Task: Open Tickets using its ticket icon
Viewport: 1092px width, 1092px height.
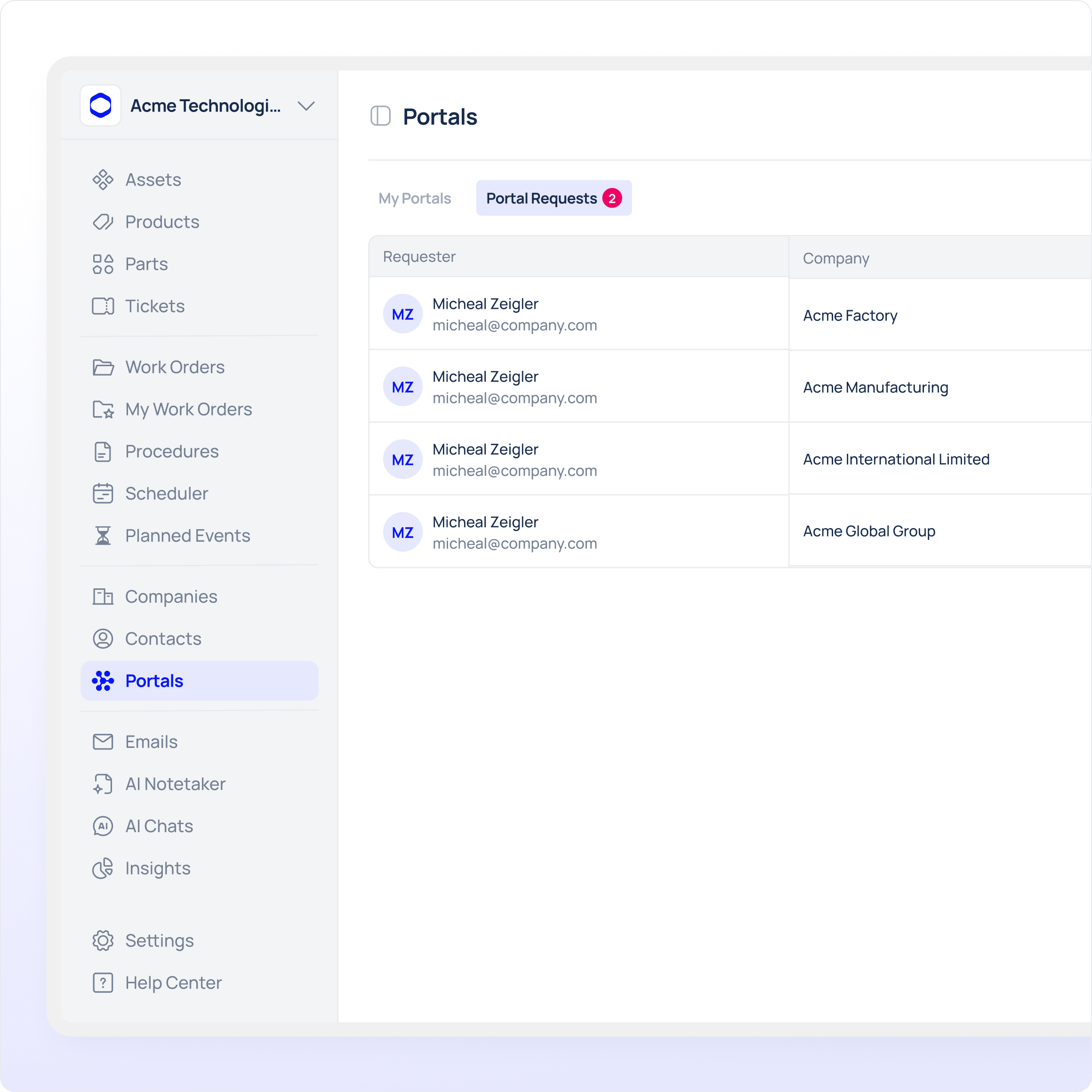Action: click(103, 306)
